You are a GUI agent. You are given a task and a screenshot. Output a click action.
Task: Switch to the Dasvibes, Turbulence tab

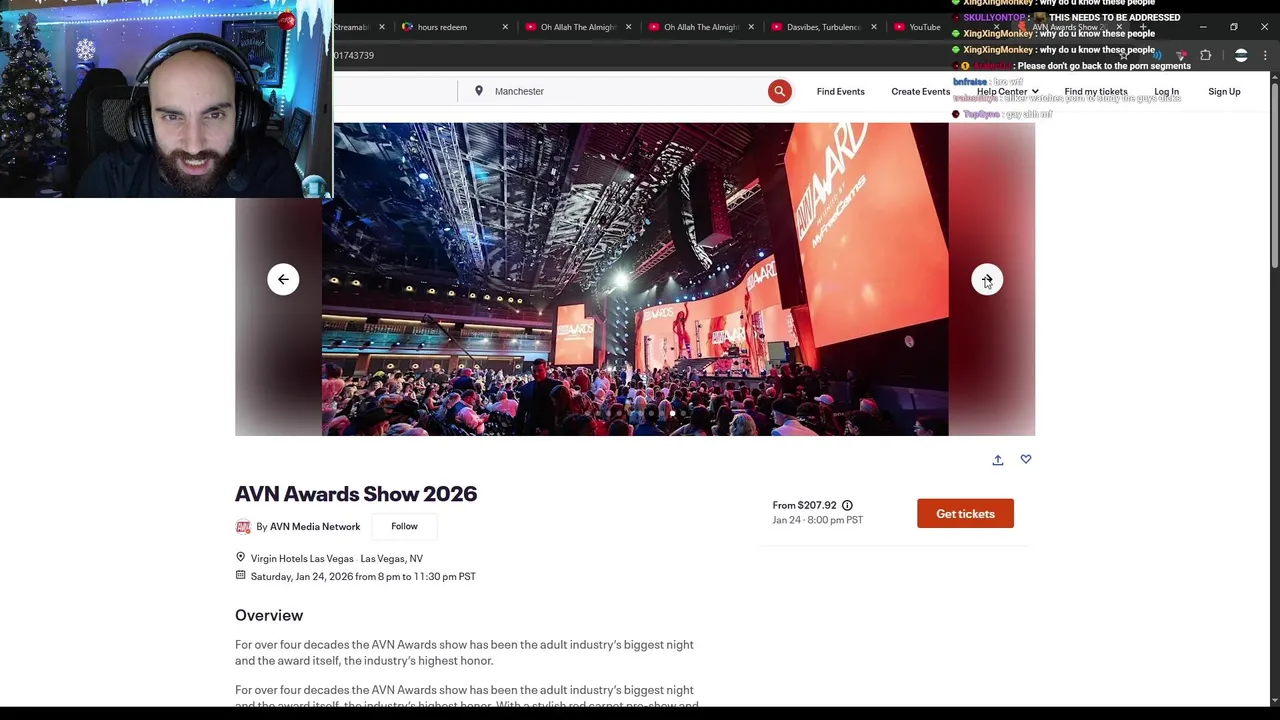click(x=824, y=27)
